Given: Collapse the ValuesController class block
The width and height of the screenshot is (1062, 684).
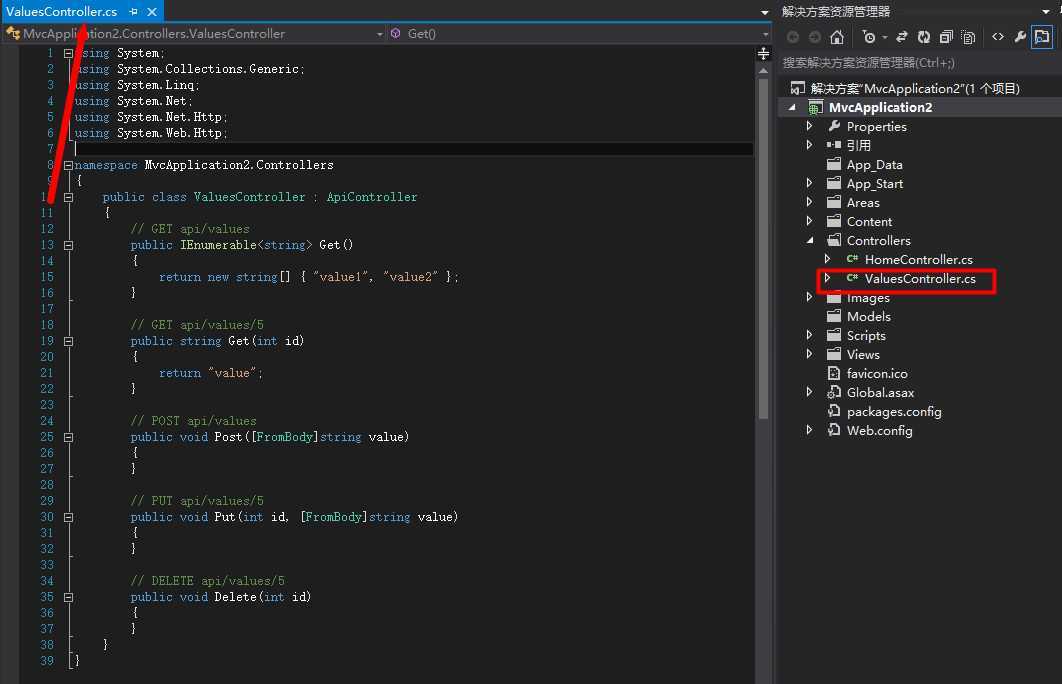Looking at the screenshot, I should click(68, 197).
